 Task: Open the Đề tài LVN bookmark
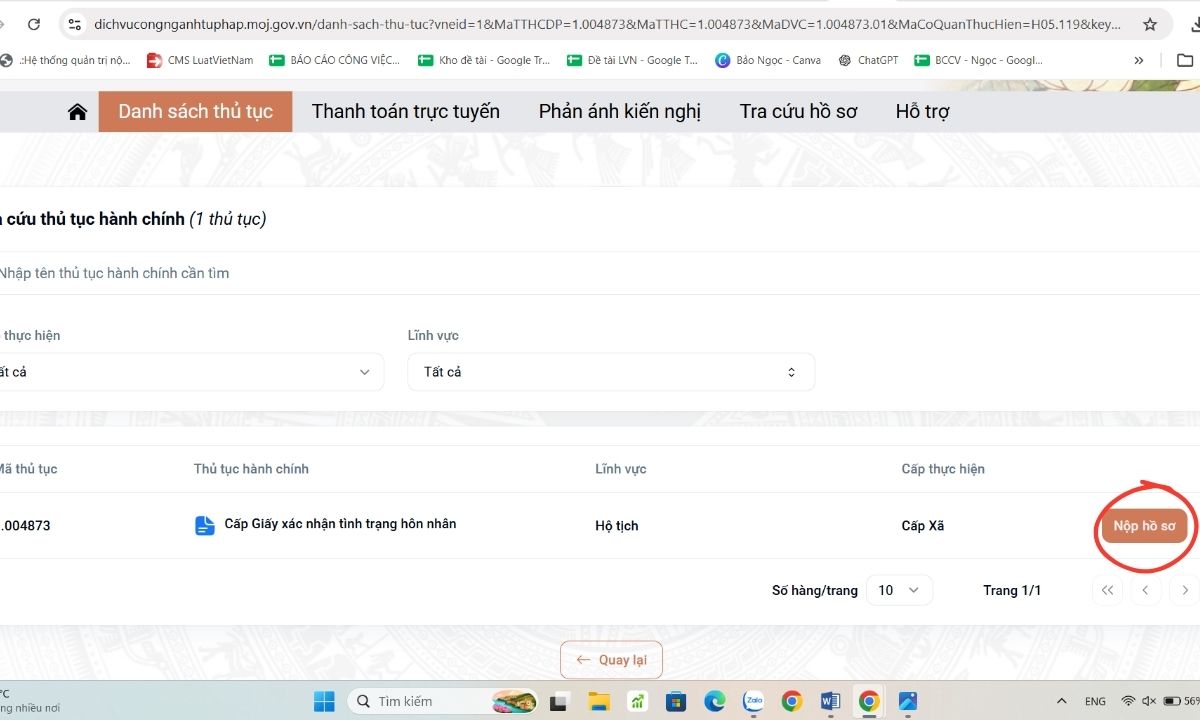(x=632, y=60)
